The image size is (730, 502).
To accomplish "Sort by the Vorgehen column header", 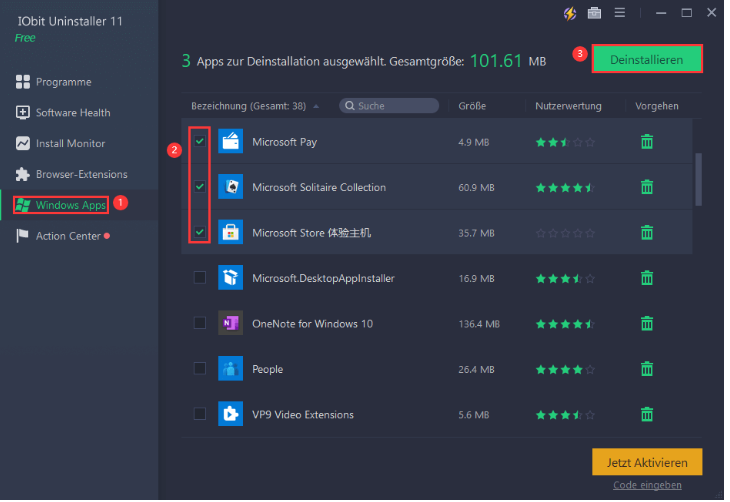I will pyautogui.click(x=656, y=106).
